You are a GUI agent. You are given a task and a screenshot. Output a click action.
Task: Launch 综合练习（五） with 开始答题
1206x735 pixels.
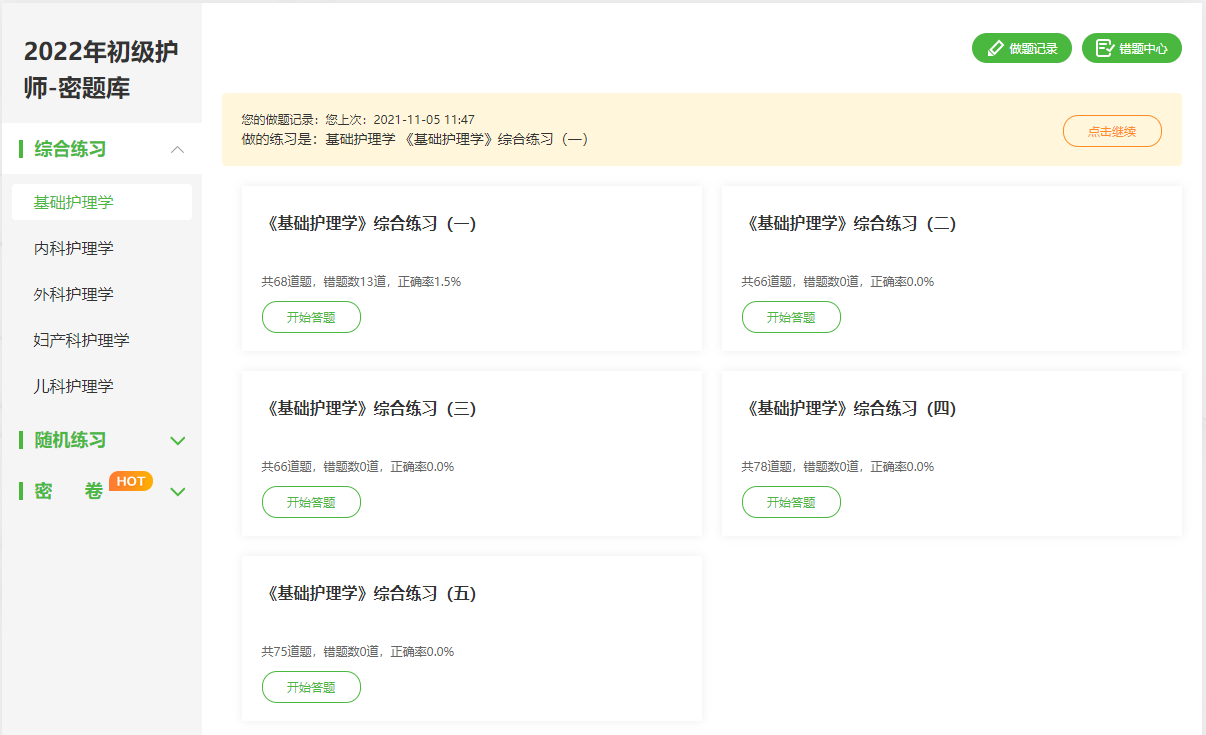pyautogui.click(x=311, y=687)
